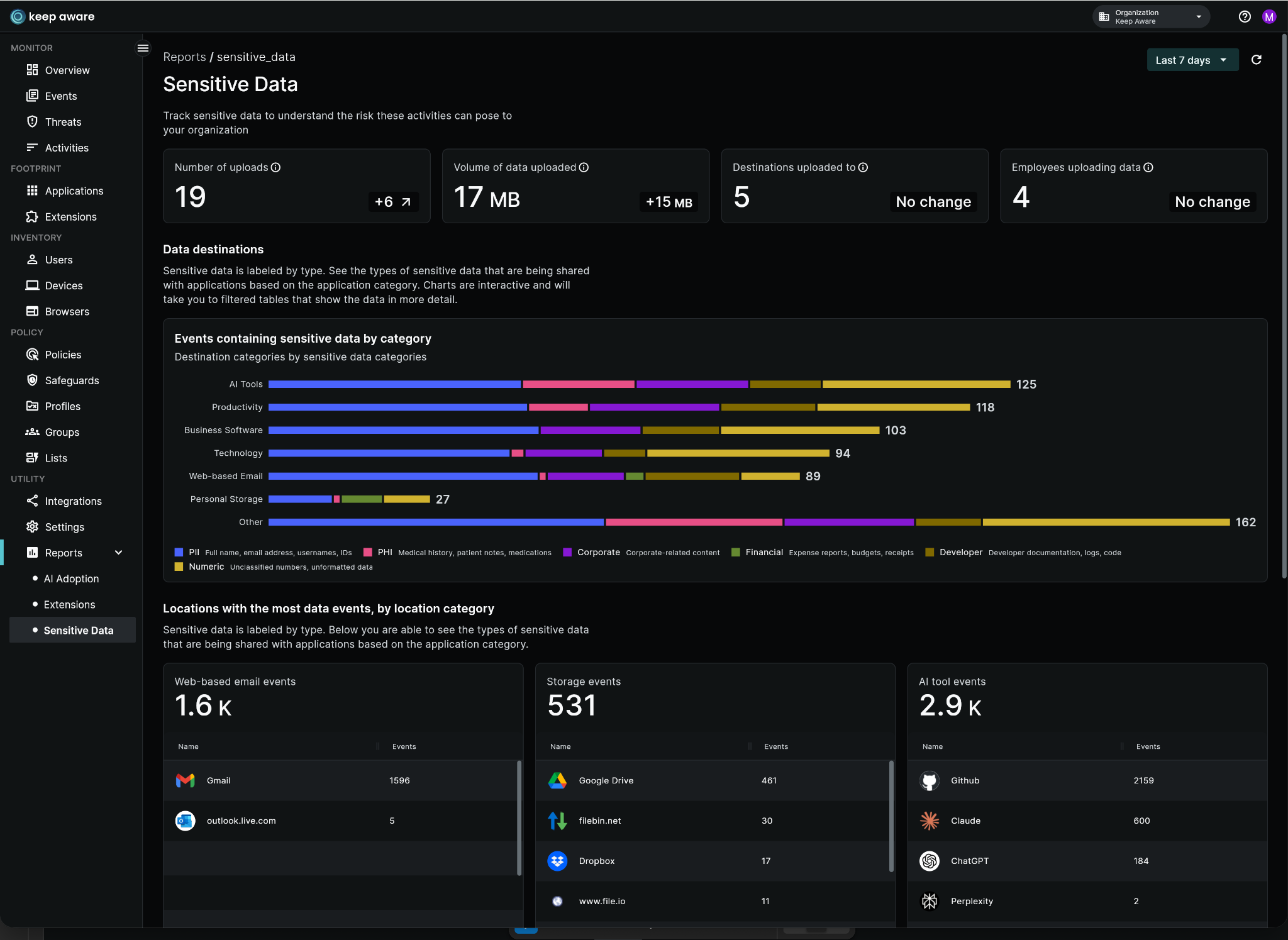The image size is (1288, 940).
Task: Collapse sidebar with the hamburger menu icon
Action: tap(143, 48)
